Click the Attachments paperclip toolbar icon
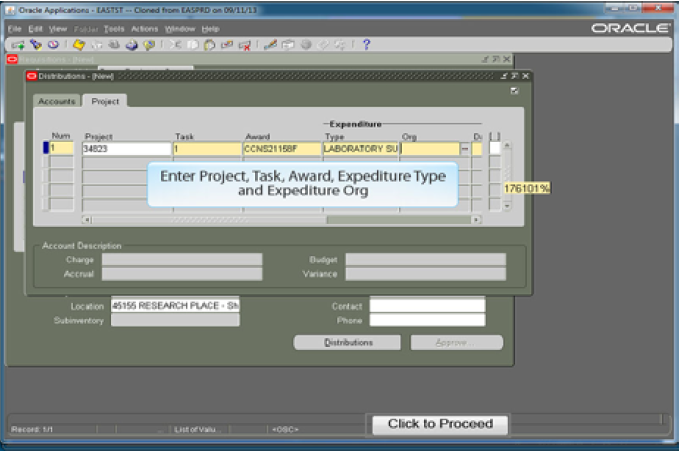Image resolution: width=683 pixels, height=455 pixels. (x=323, y=45)
